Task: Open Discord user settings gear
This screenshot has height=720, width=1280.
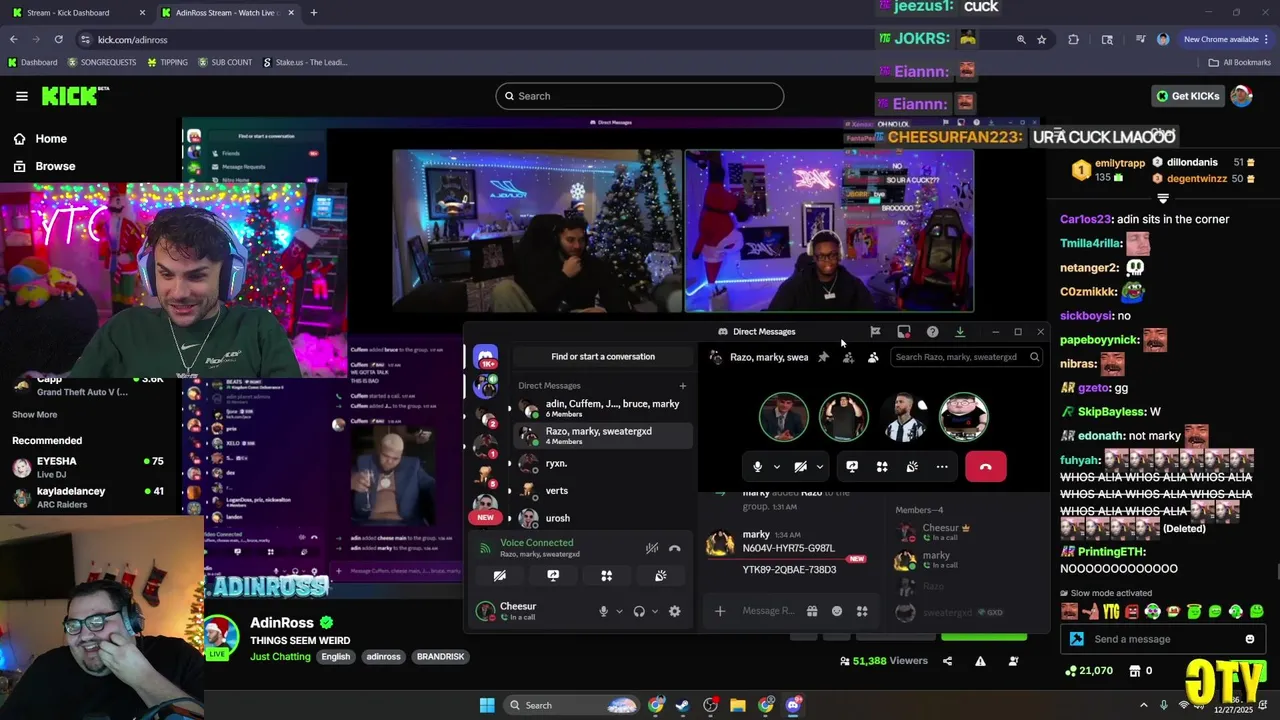Action: coord(675,611)
